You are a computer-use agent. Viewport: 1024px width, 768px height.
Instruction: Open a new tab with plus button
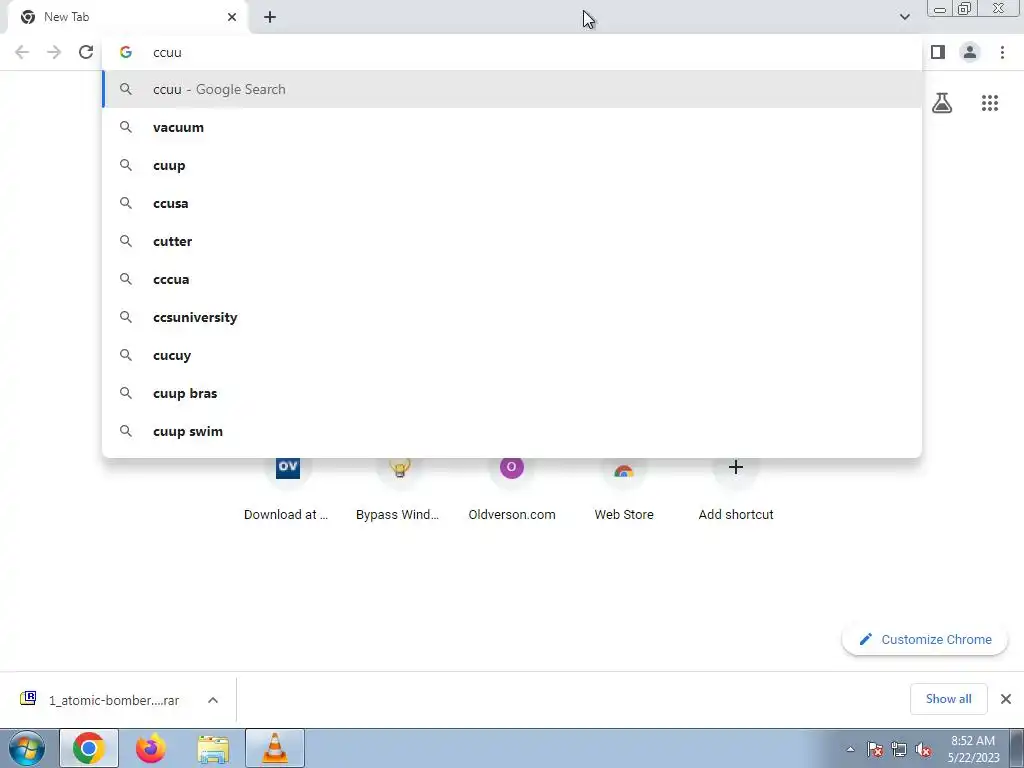pos(270,17)
